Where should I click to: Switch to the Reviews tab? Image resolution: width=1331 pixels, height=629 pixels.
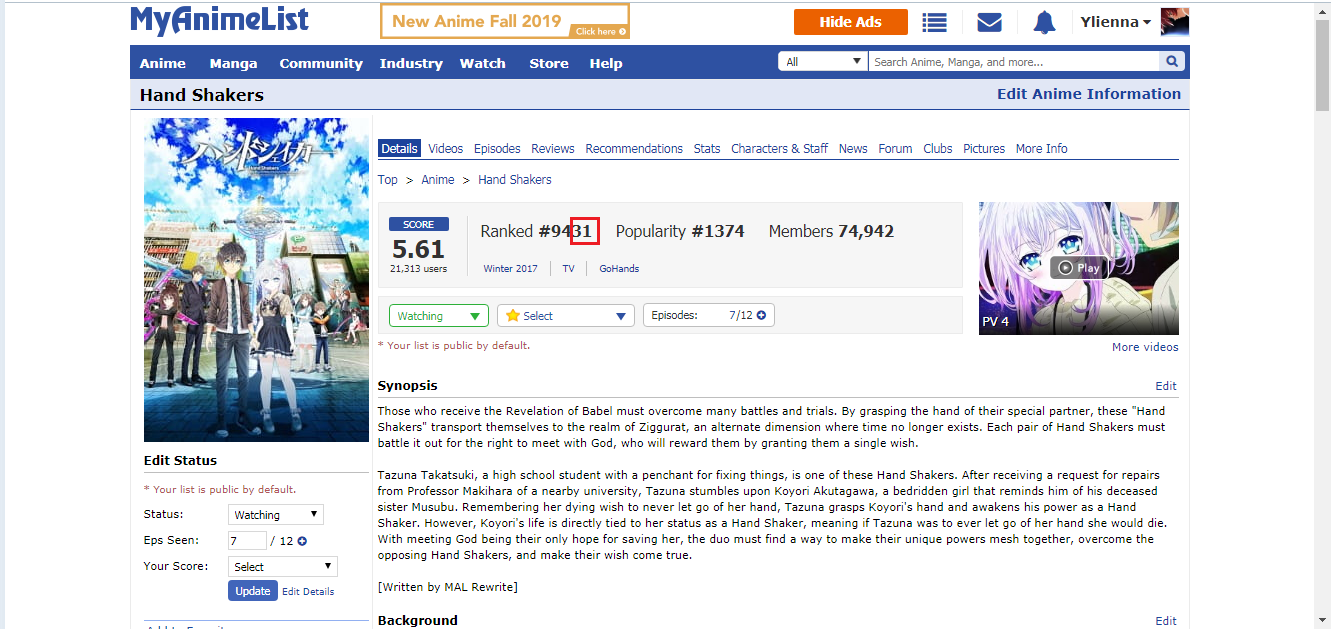tap(553, 148)
